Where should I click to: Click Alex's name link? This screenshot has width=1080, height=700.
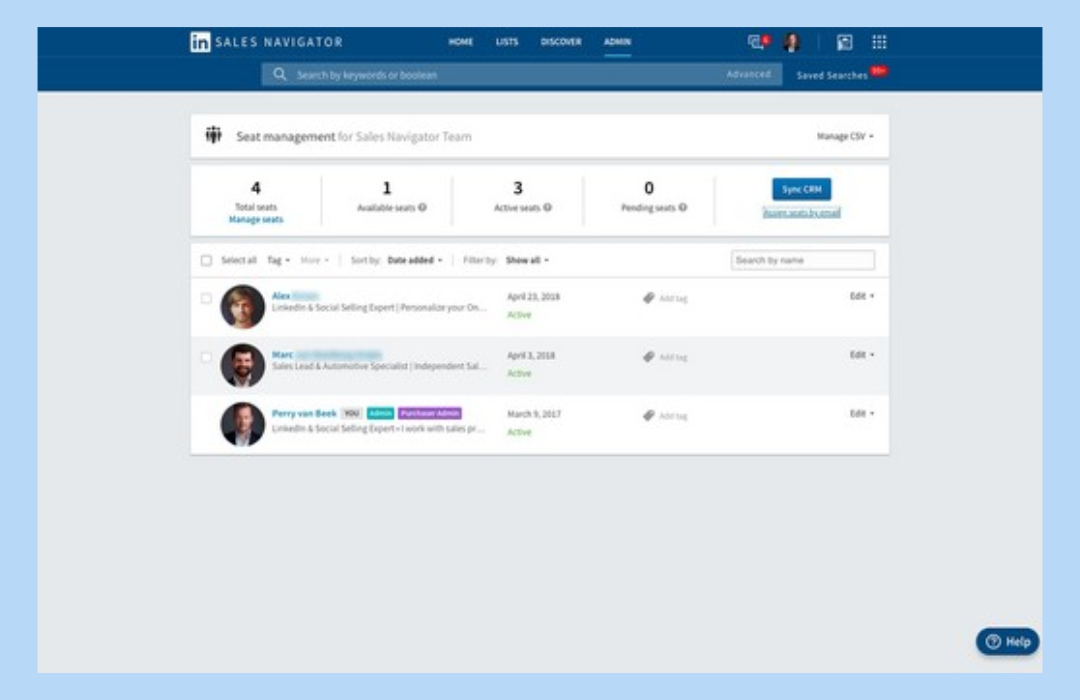pos(295,296)
